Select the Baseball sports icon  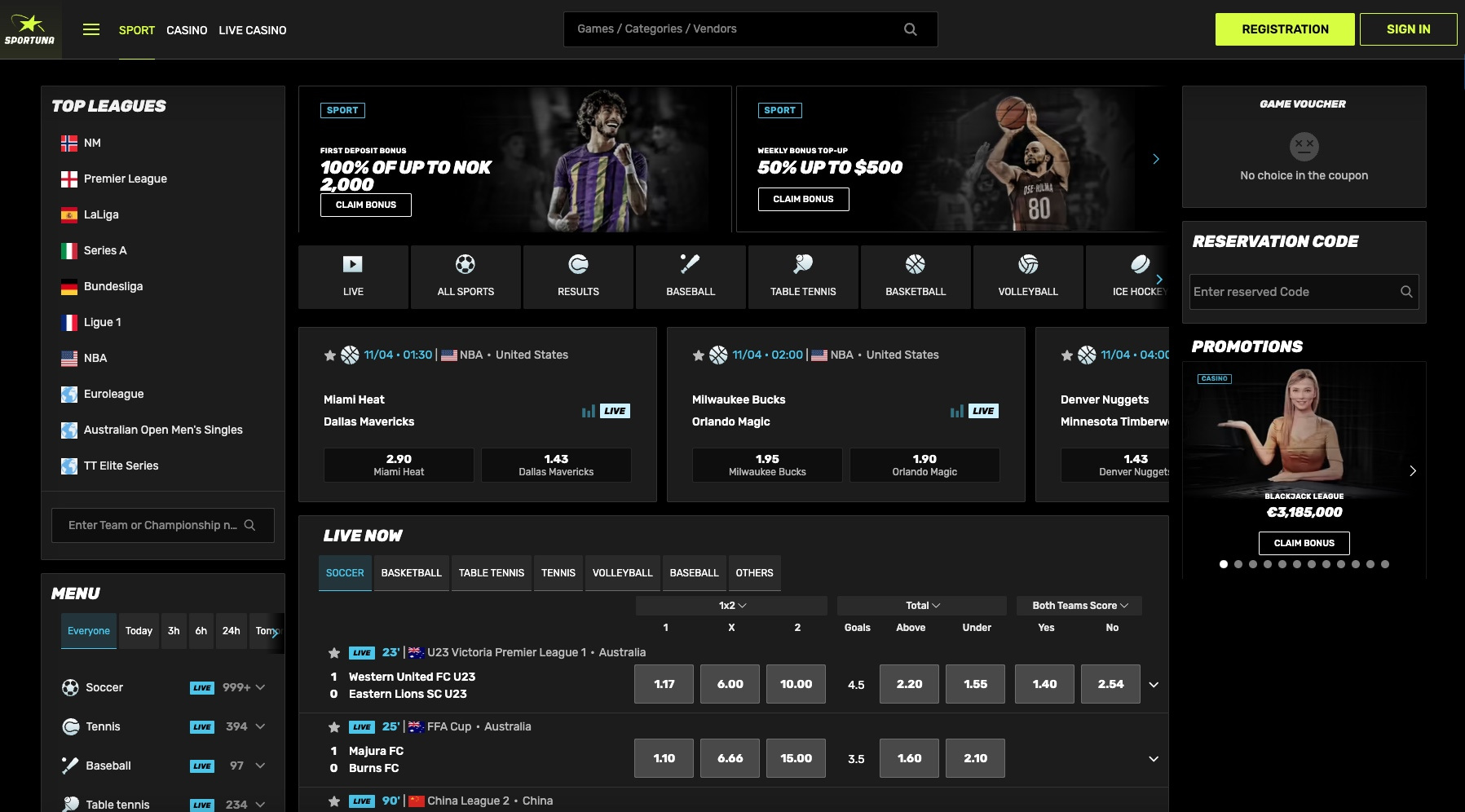tap(690, 265)
